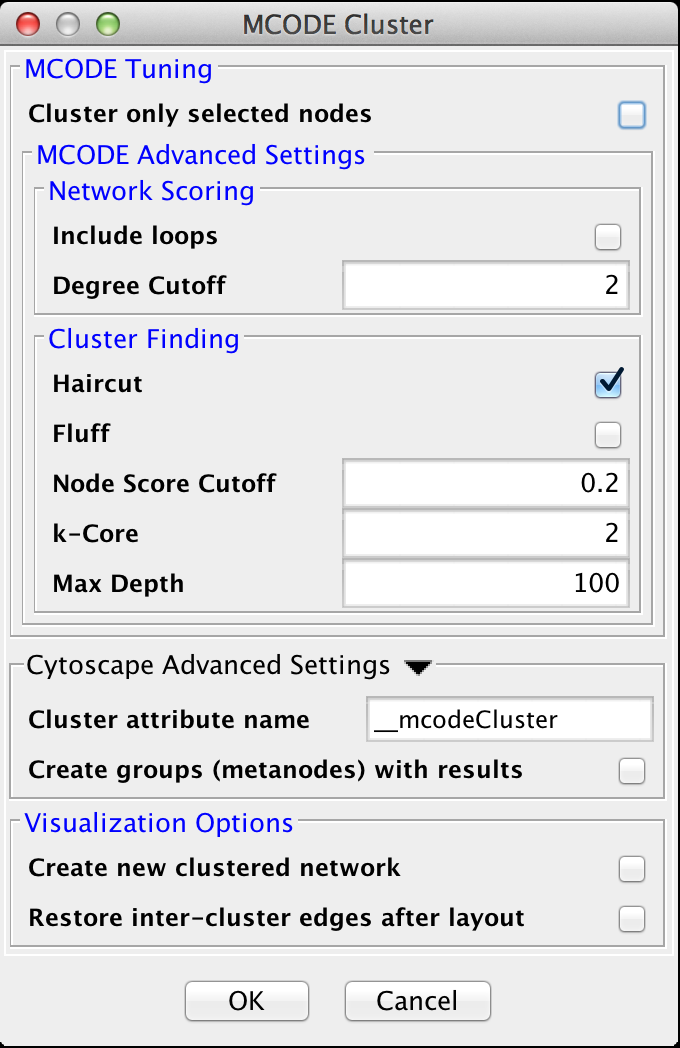The image size is (680, 1048).
Task: Enable Create new clustered network
Action: [x=631, y=869]
